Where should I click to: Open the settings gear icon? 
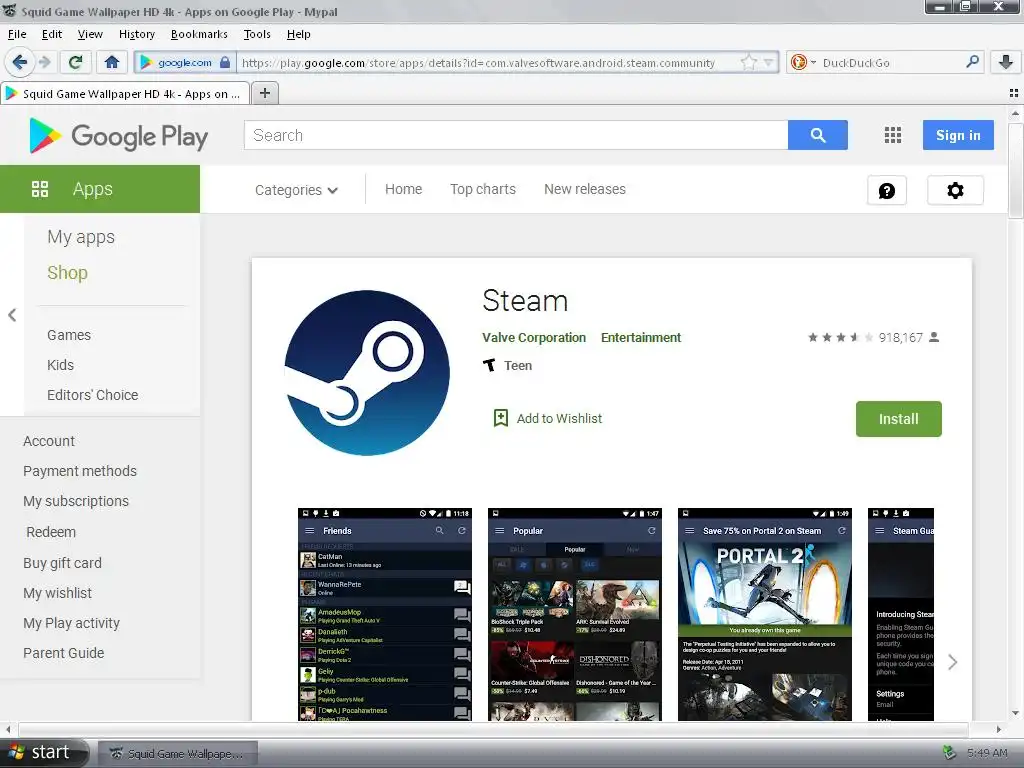(955, 191)
